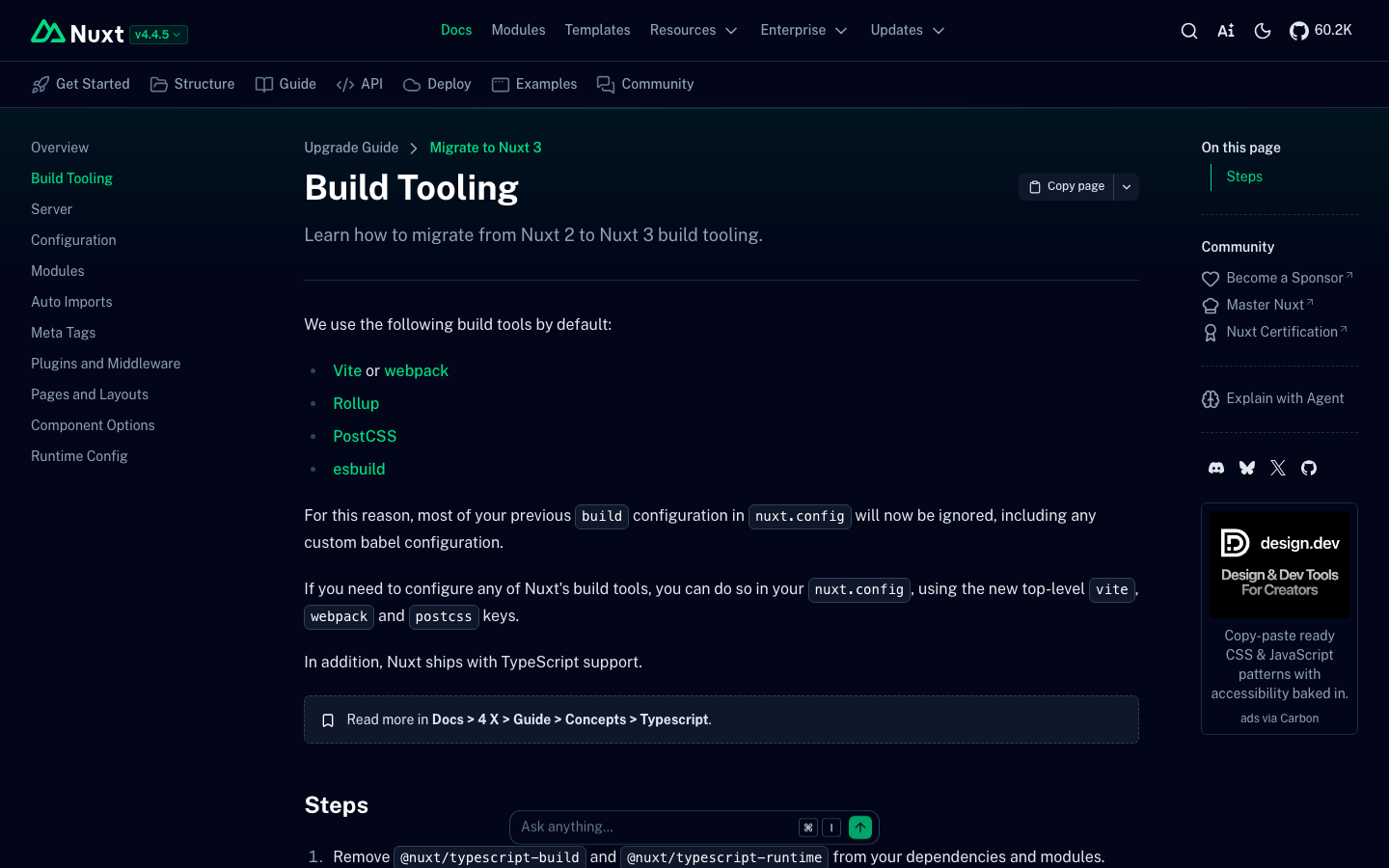Open Copy page options chevron

[1127, 187]
